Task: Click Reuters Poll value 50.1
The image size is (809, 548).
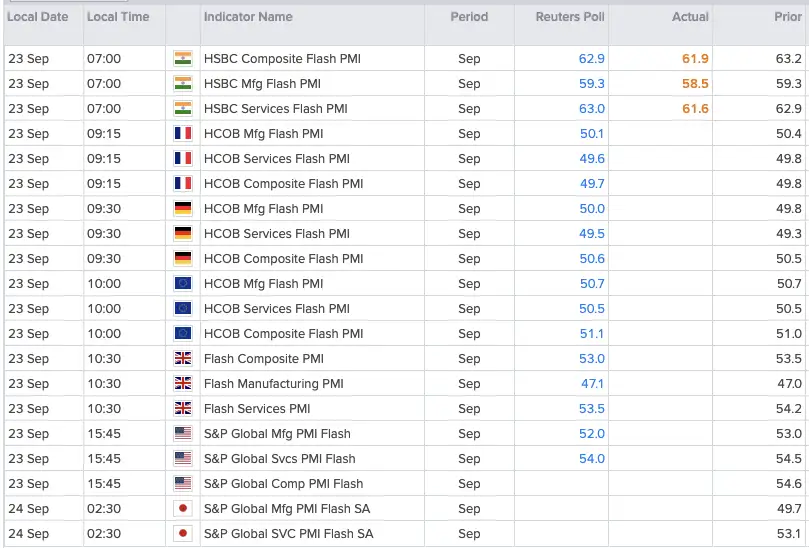Action: coord(592,134)
